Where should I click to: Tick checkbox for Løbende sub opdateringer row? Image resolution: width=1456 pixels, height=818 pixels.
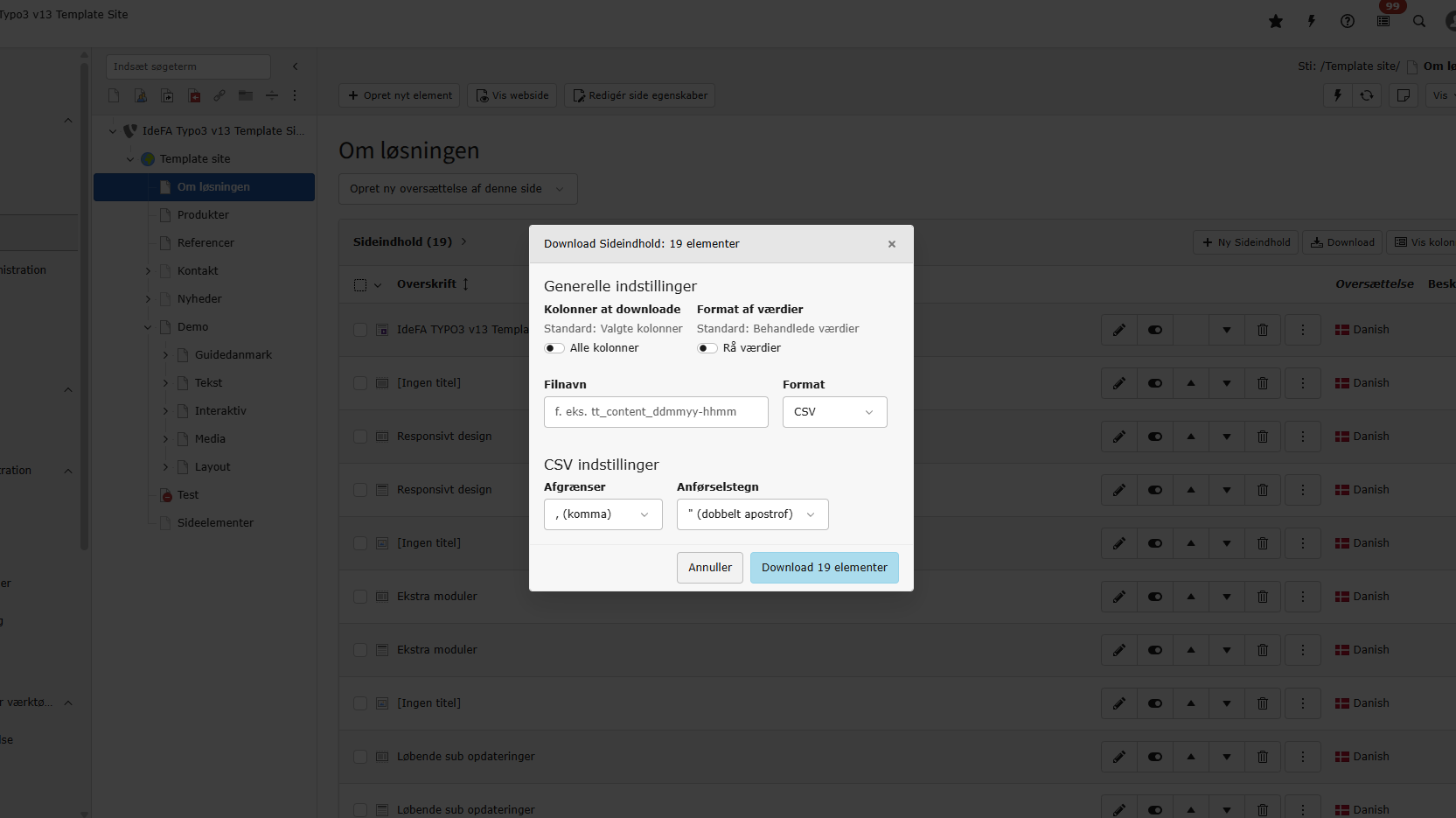[360, 757]
